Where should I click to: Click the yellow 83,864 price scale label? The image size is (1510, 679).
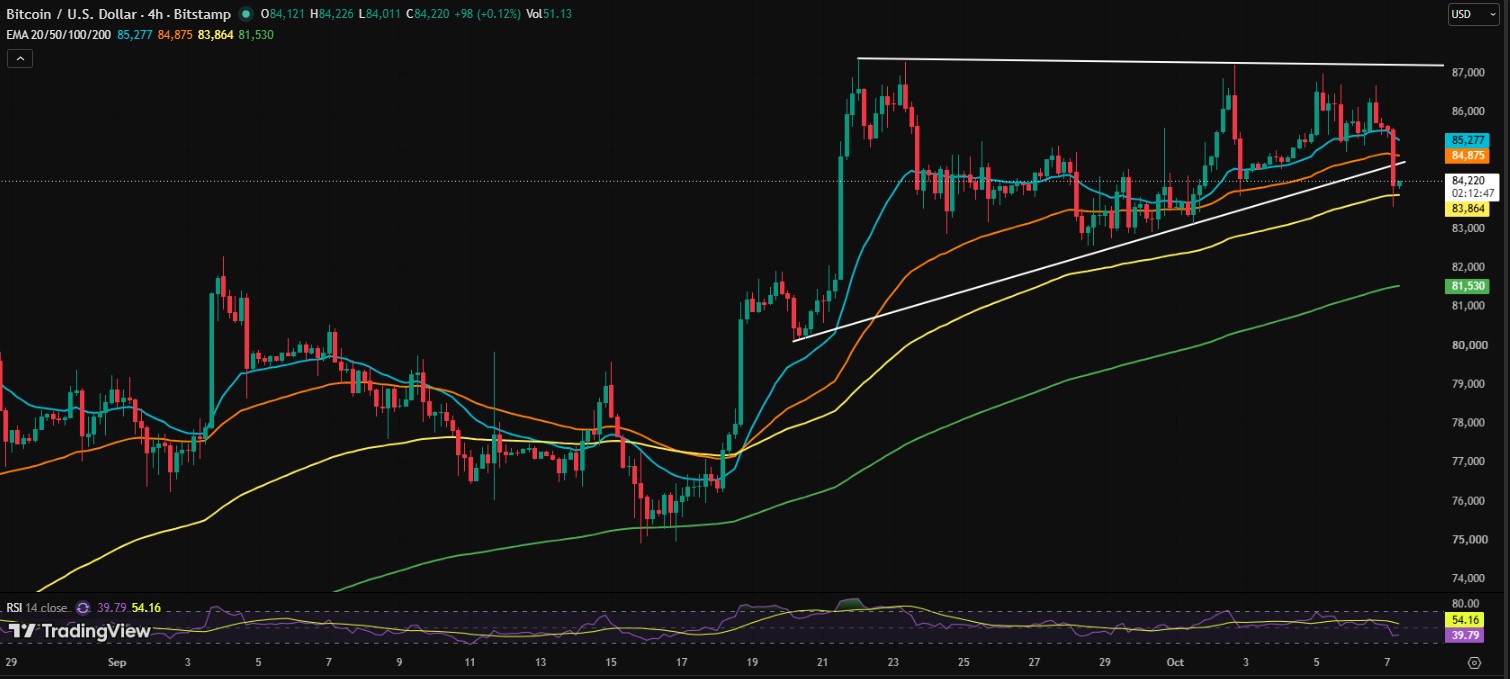(x=1468, y=208)
